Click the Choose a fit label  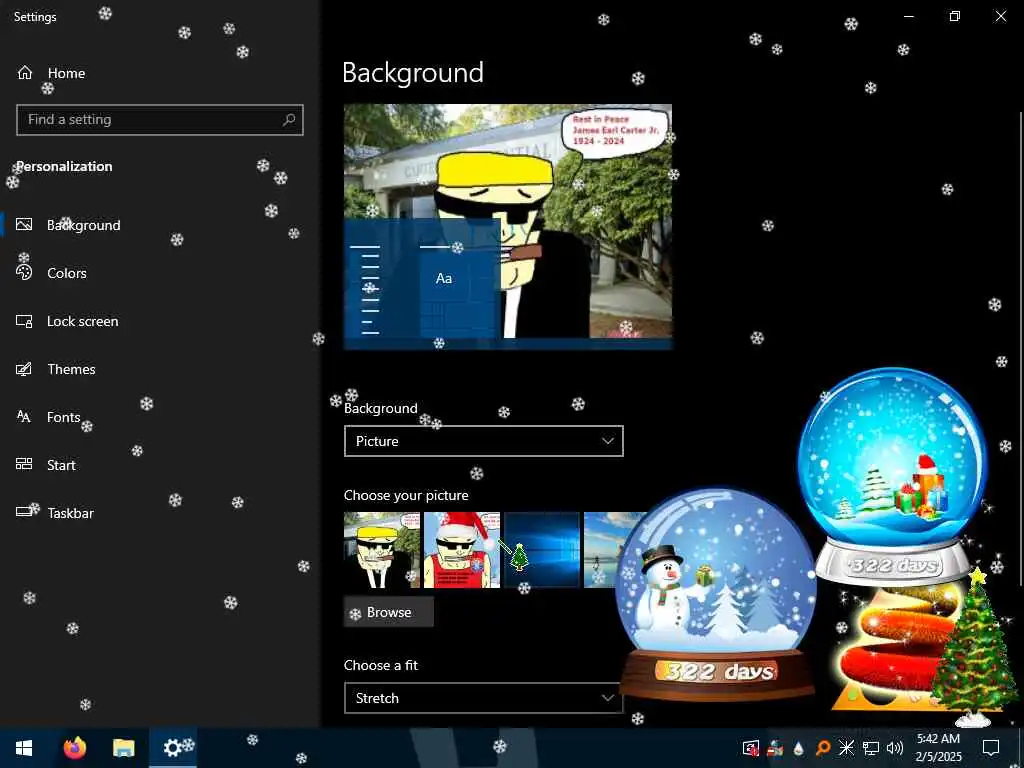click(381, 665)
